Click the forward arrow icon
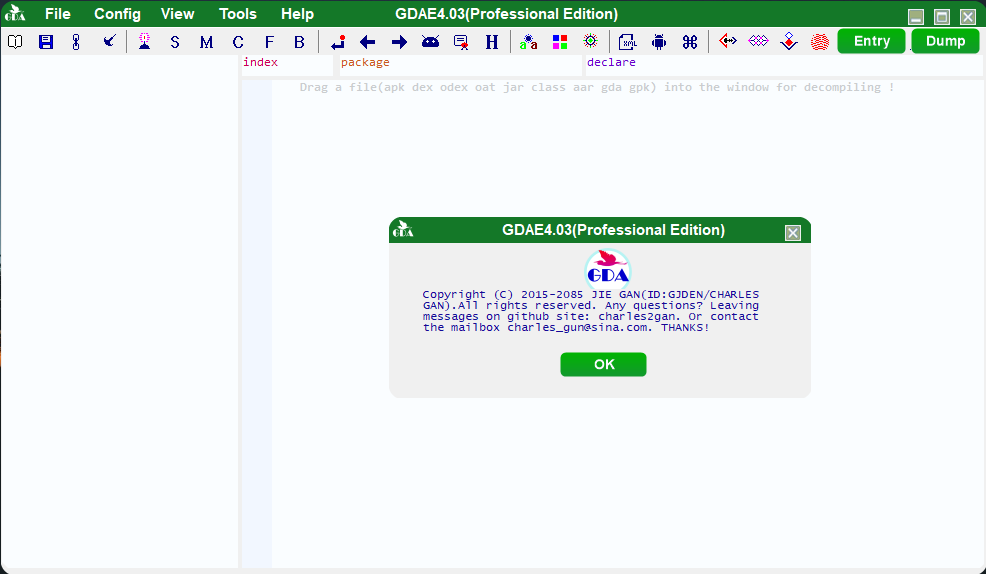The image size is (986, 574). [x=399, y=42]
